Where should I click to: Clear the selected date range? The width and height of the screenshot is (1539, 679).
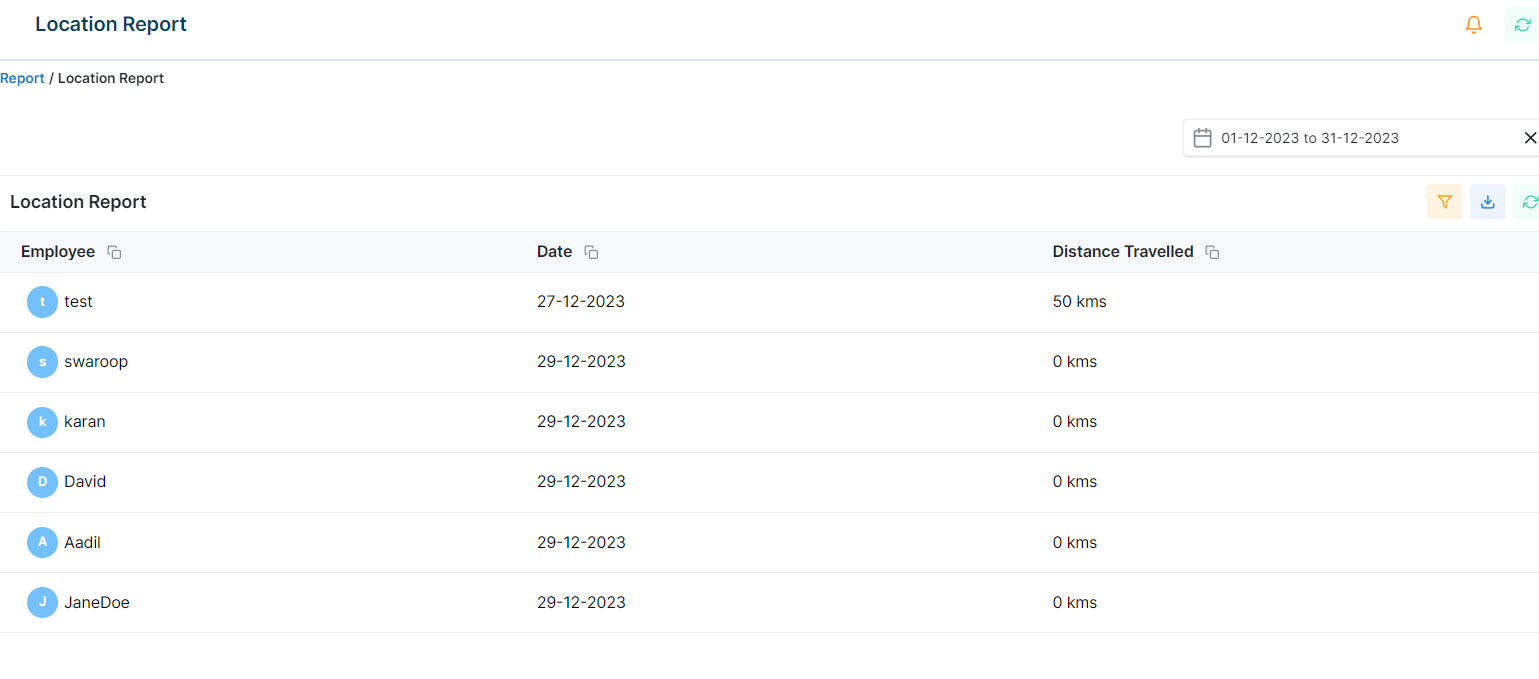[x=1529, y=138]
